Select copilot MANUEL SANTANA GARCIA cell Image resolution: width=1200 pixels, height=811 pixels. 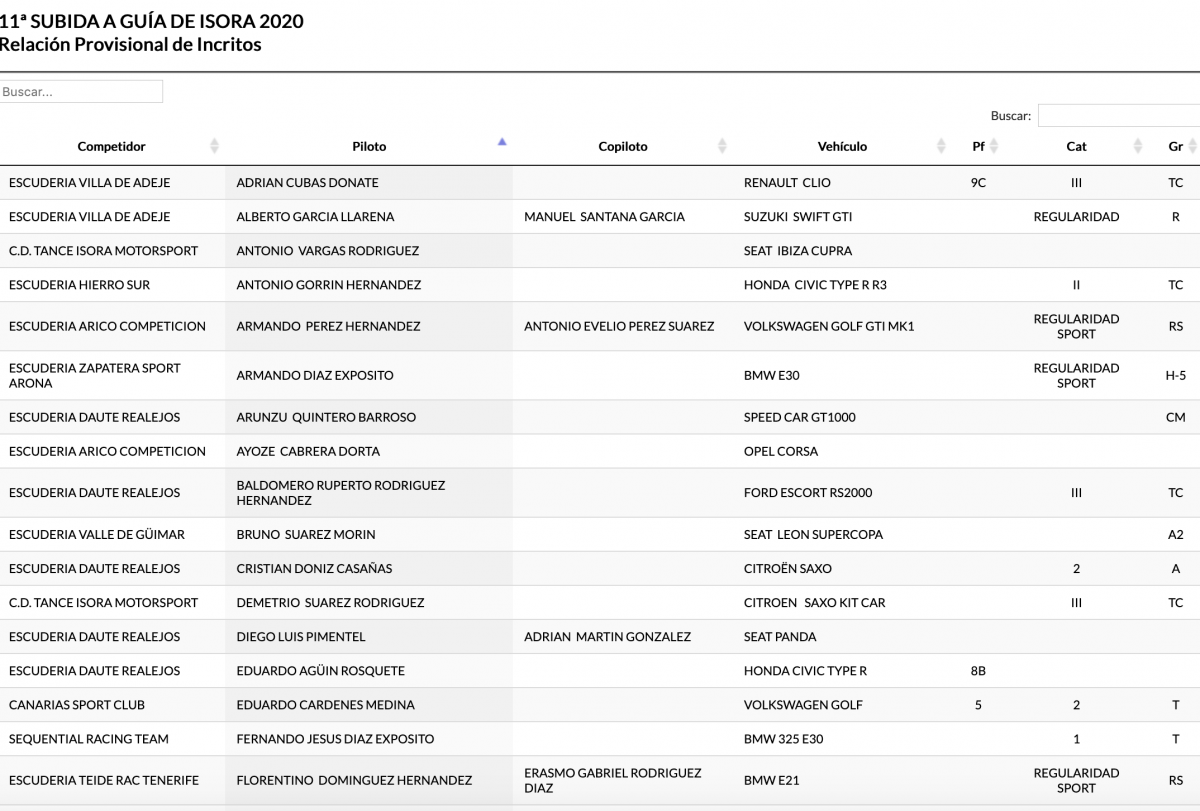[604, 217]
